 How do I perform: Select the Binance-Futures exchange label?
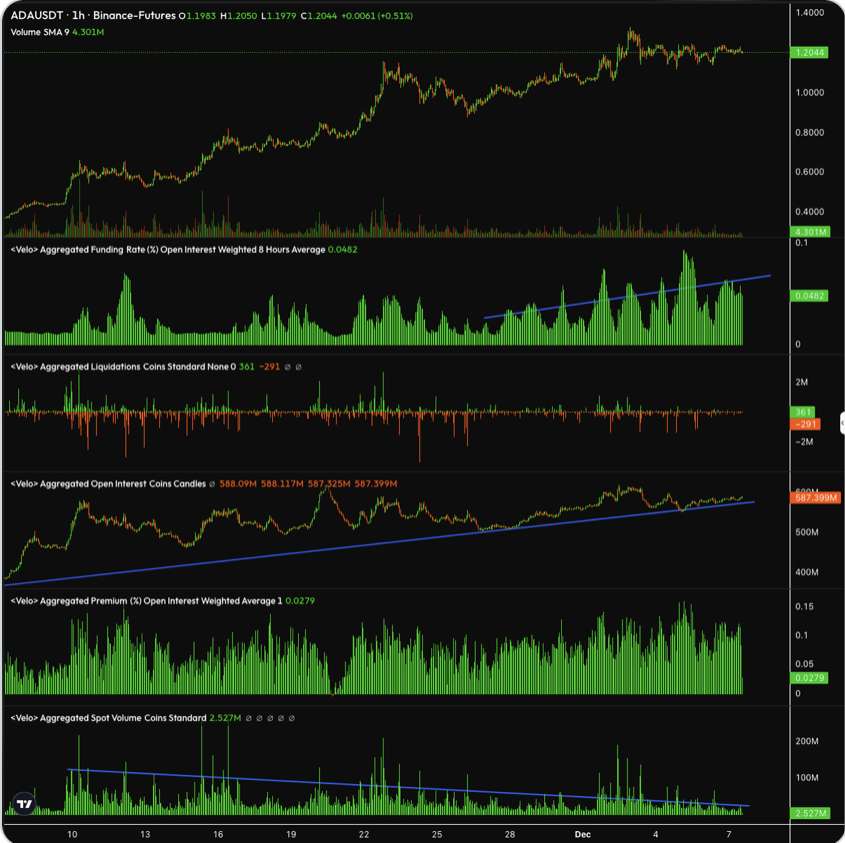tap(134, 16)
